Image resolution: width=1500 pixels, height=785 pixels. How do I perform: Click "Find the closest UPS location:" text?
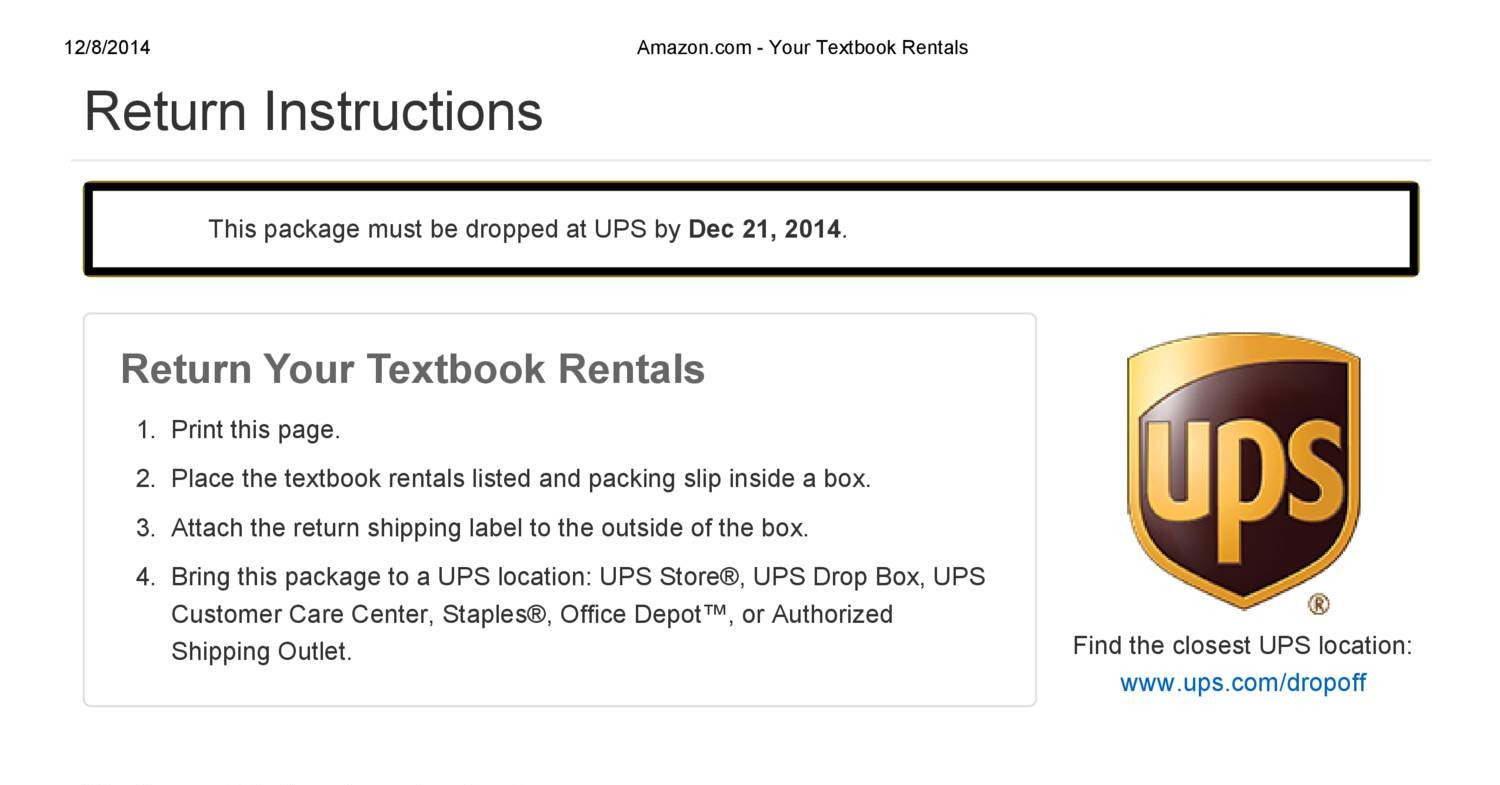tap(1242, 646)
